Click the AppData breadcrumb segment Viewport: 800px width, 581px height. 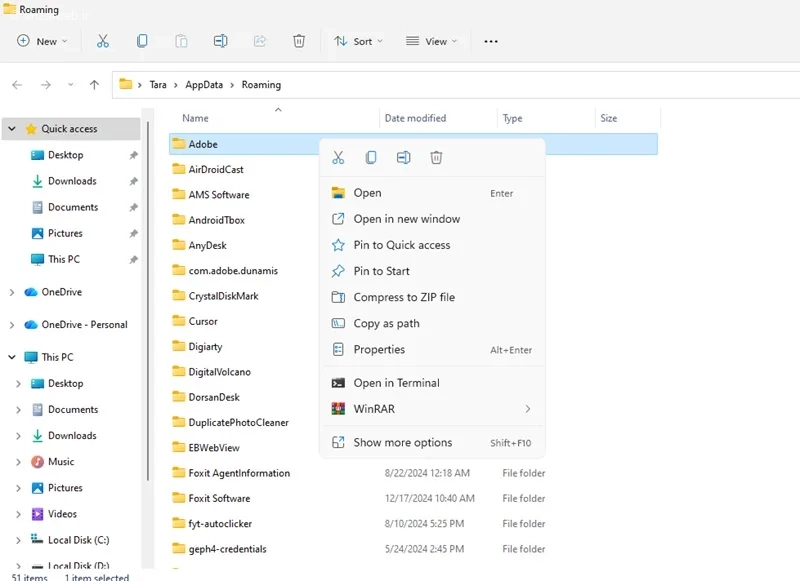coord(204,85)
